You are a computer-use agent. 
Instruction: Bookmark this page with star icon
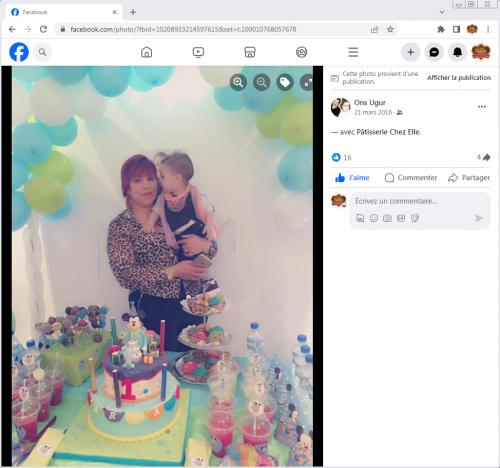point(390,29)
